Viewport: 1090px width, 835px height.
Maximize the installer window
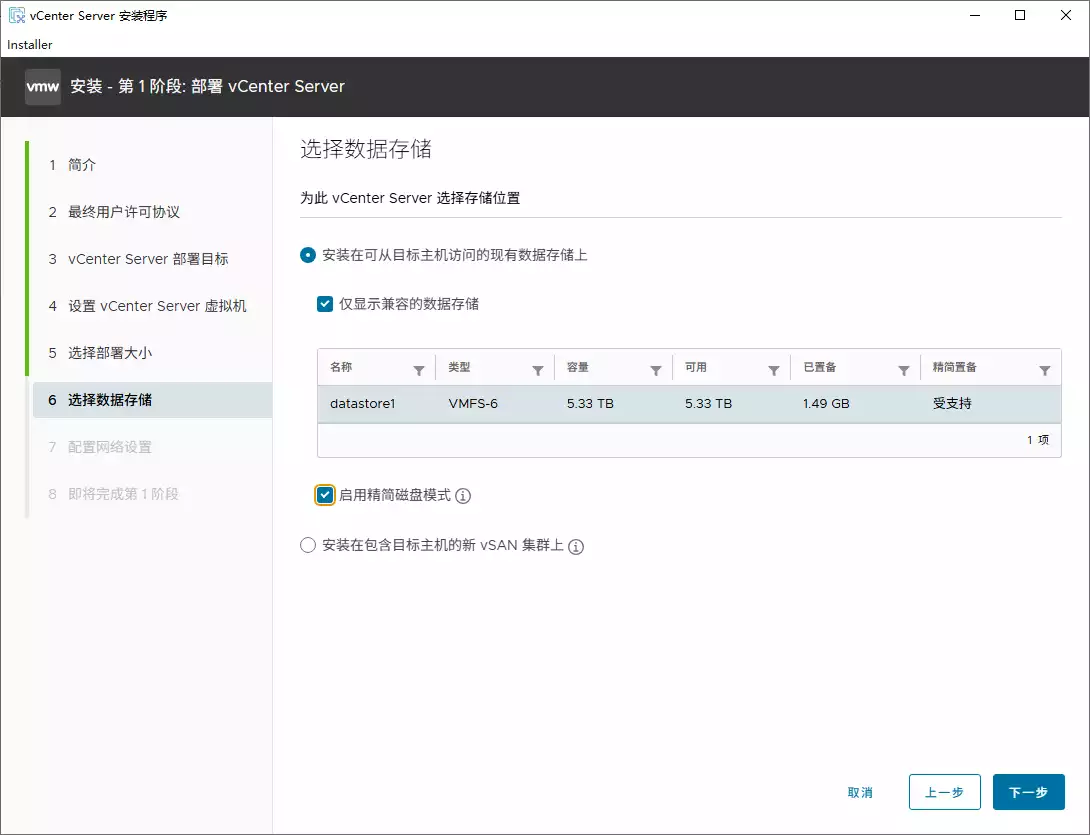tap(1020, 15)
